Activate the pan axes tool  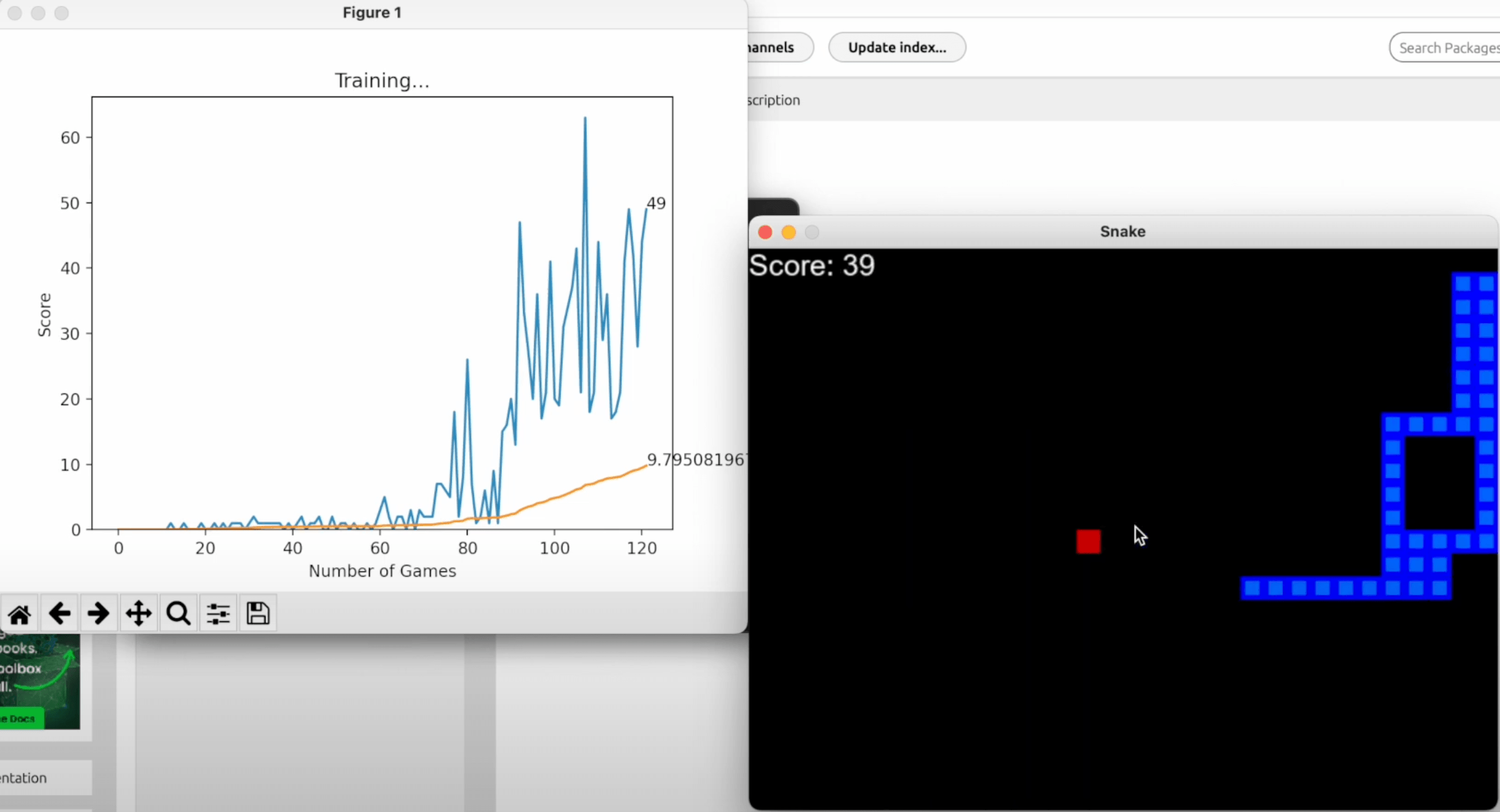[x=139, y=614]
